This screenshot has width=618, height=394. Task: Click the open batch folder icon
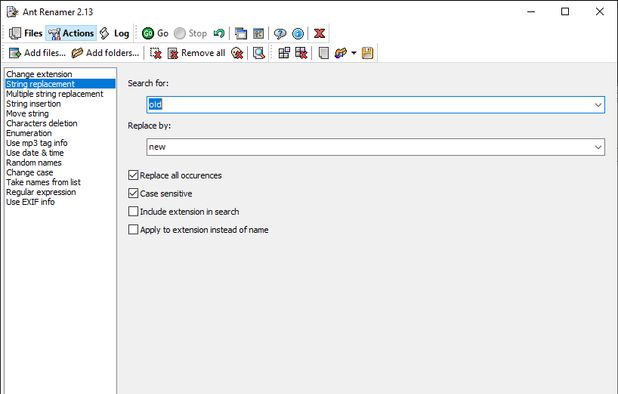pos(341,53)
